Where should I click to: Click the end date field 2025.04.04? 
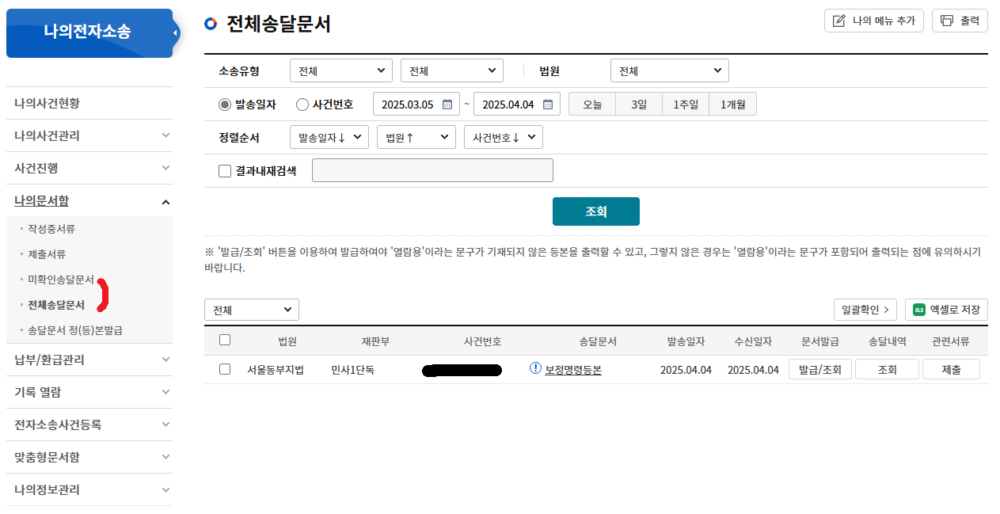click(517, 105)
